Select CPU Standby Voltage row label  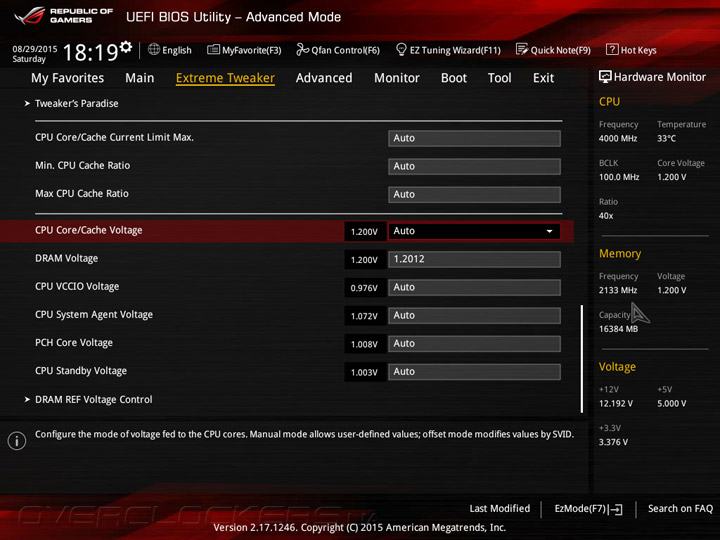81,371
